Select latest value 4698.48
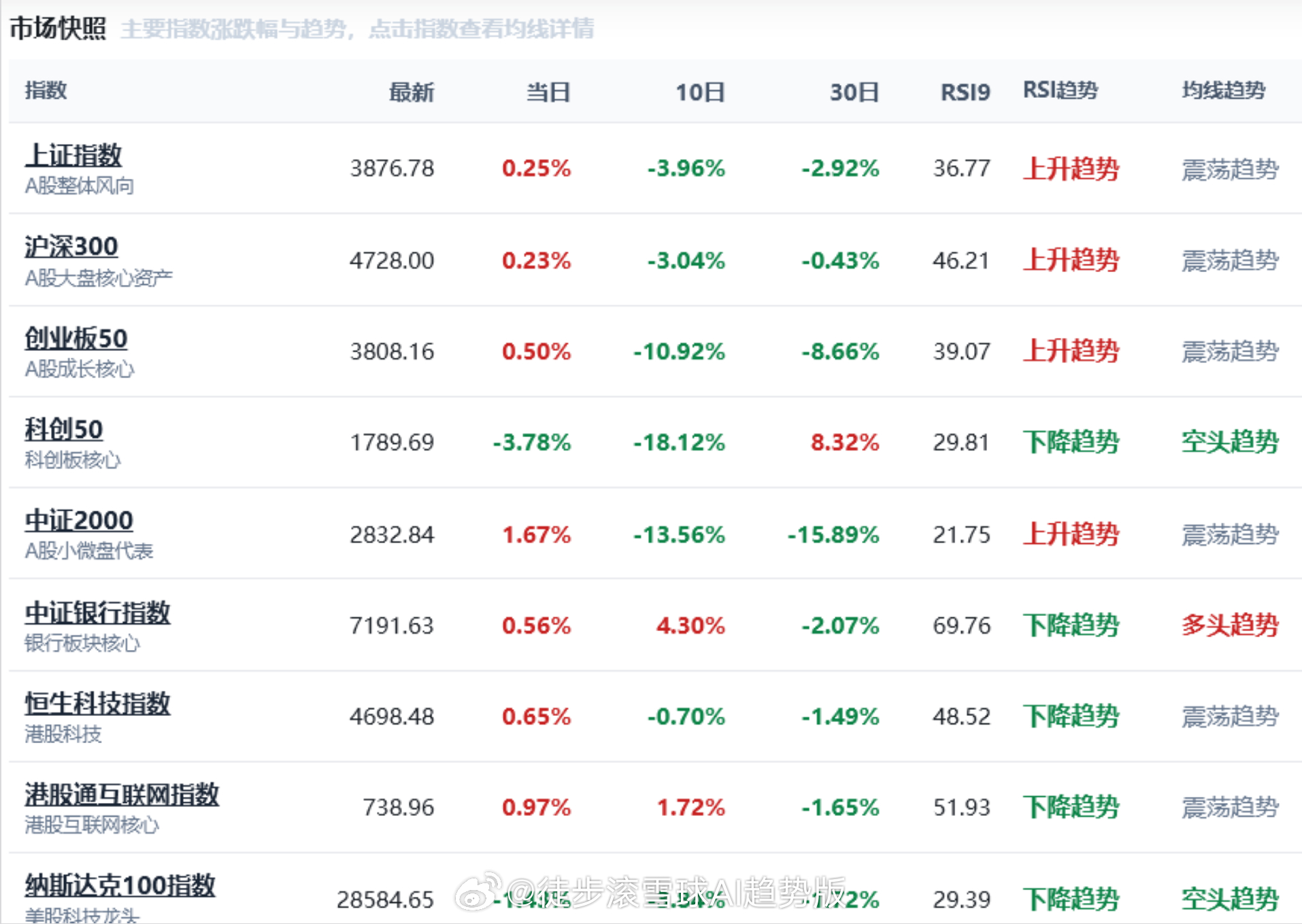Image resolution: width=1302 pixels, height=924 pixels. coord(392,717)
